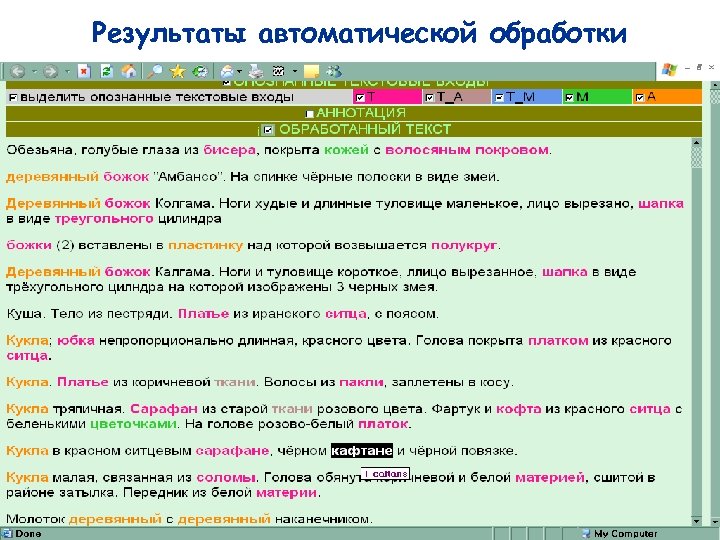Viewport: 720px width, 540px height.
Task: Click the Windows flag logo
Action: tap(669, 70)
